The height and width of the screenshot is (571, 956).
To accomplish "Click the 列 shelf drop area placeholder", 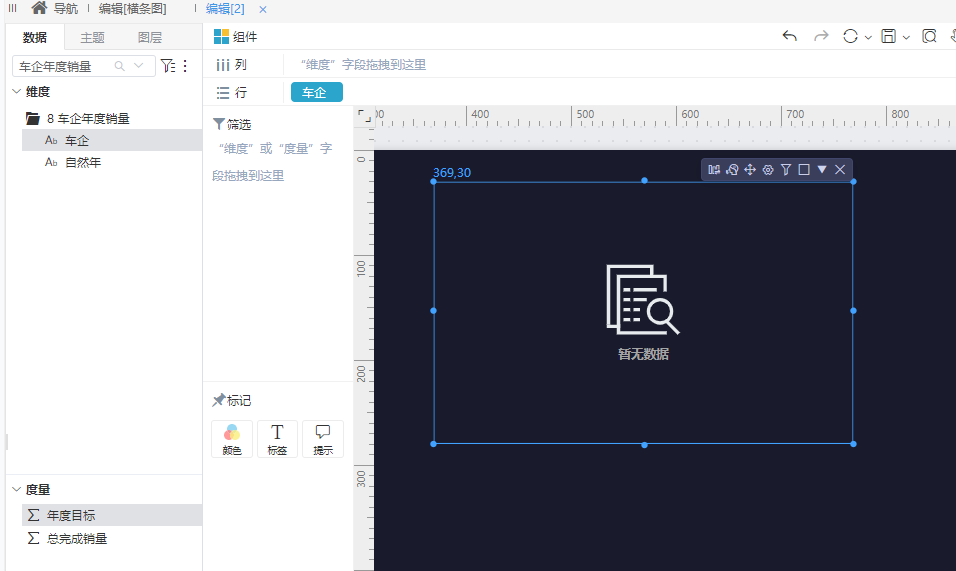I will [363, 65].
